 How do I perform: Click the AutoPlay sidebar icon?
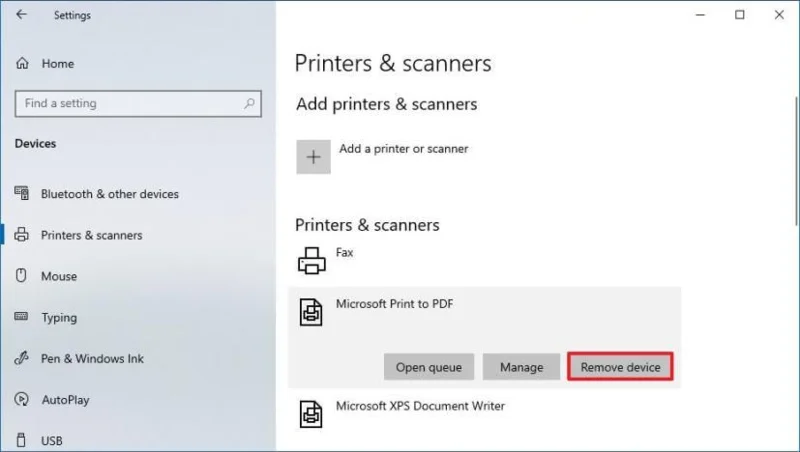click(x=21, y=399)
